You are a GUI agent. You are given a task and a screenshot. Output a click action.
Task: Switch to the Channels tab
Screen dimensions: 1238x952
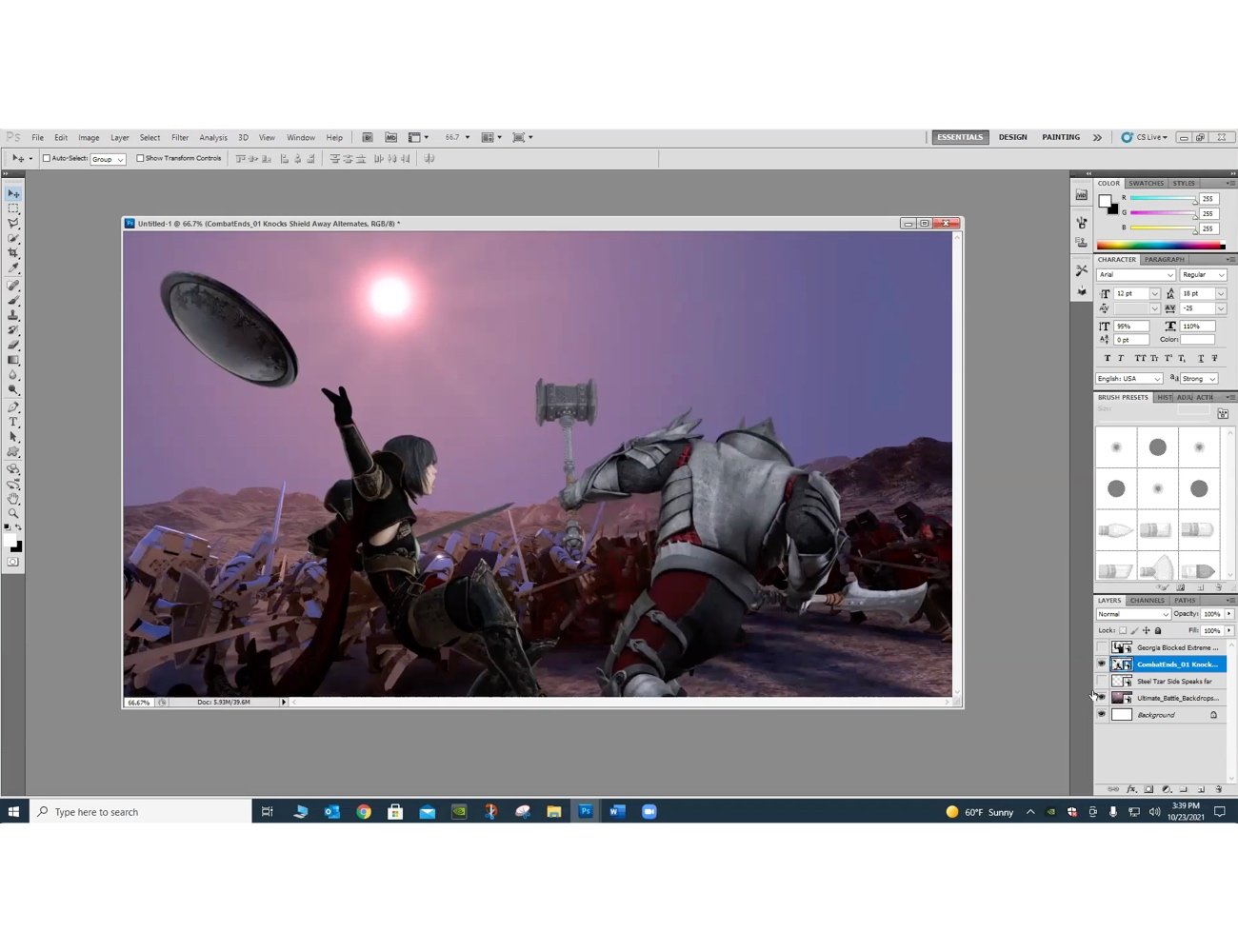tap(1148, 601)
